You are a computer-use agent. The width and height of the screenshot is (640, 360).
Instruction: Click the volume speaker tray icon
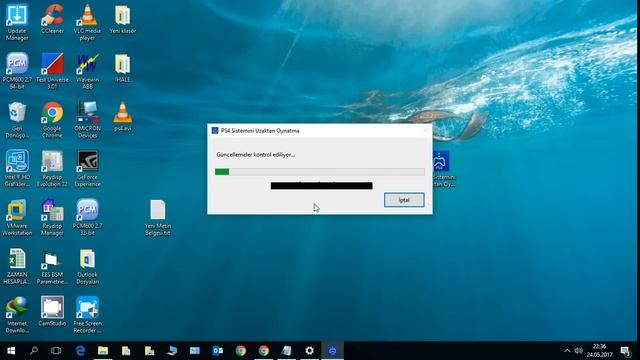tap(578, 351)
